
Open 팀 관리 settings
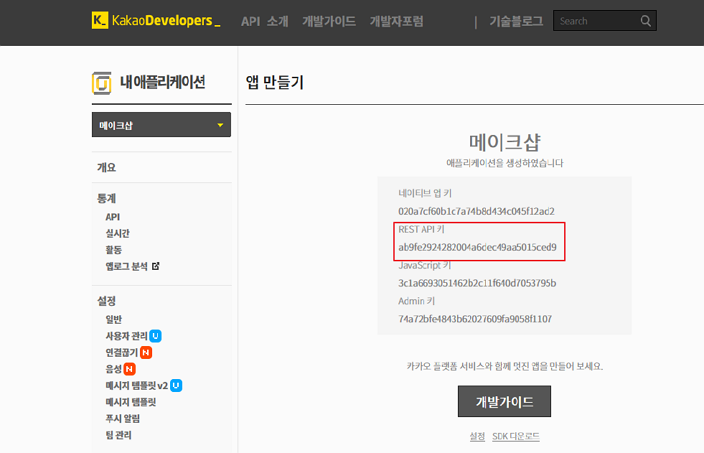[x=119, y=435]
